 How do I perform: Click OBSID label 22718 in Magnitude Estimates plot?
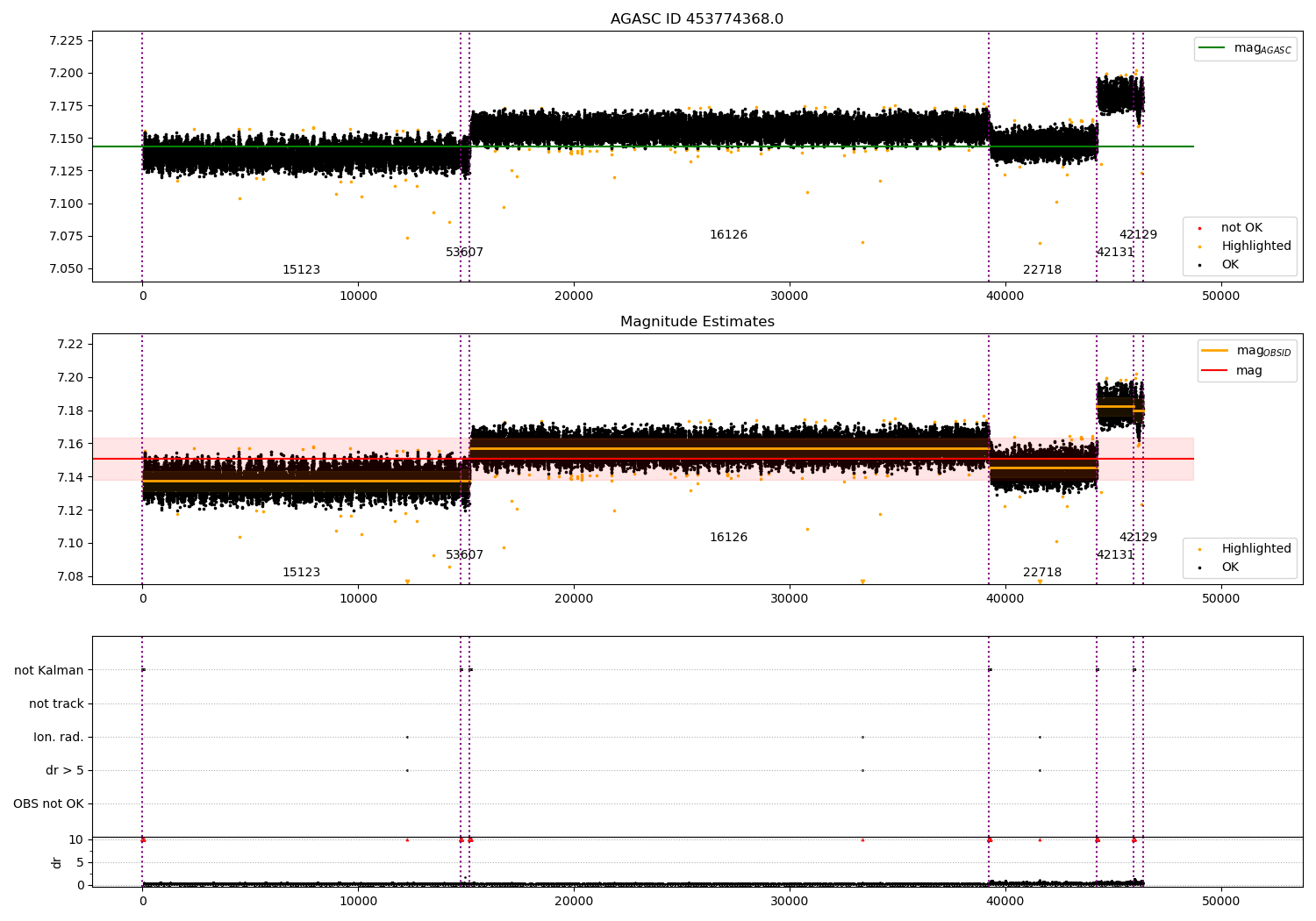(1042, 573)
